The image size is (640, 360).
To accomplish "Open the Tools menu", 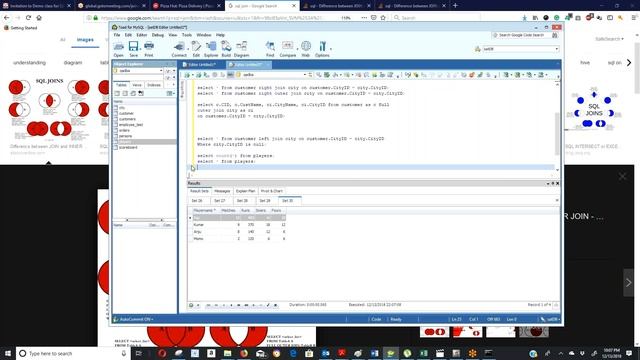I will pos(187,35).
